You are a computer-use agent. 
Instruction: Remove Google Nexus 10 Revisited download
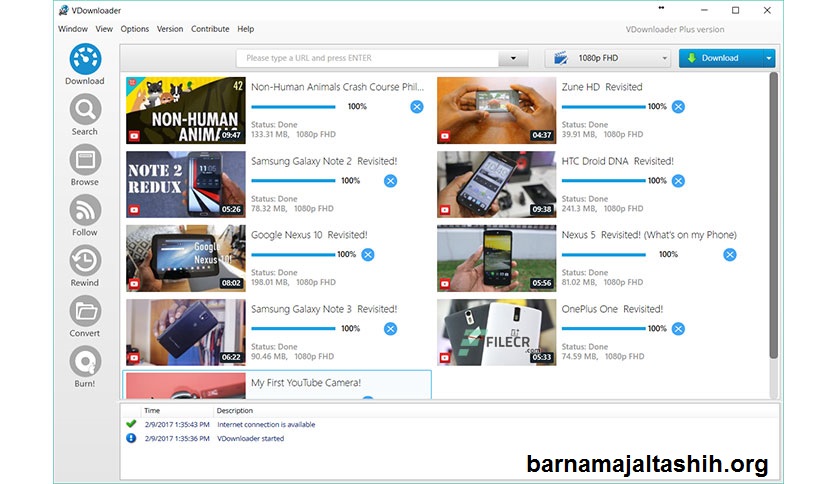click(368, 254)
